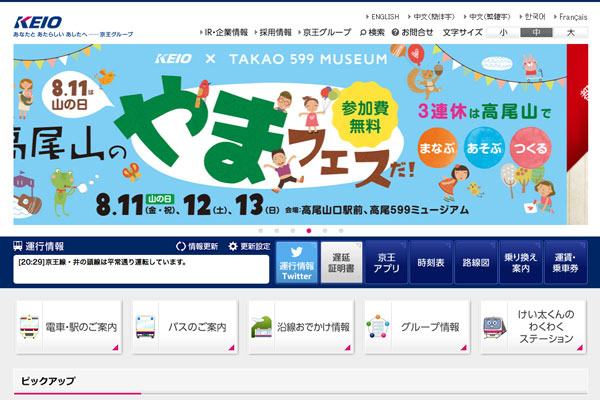Open けい太くんのわくわくステーション label

click(x=546, y=327)
